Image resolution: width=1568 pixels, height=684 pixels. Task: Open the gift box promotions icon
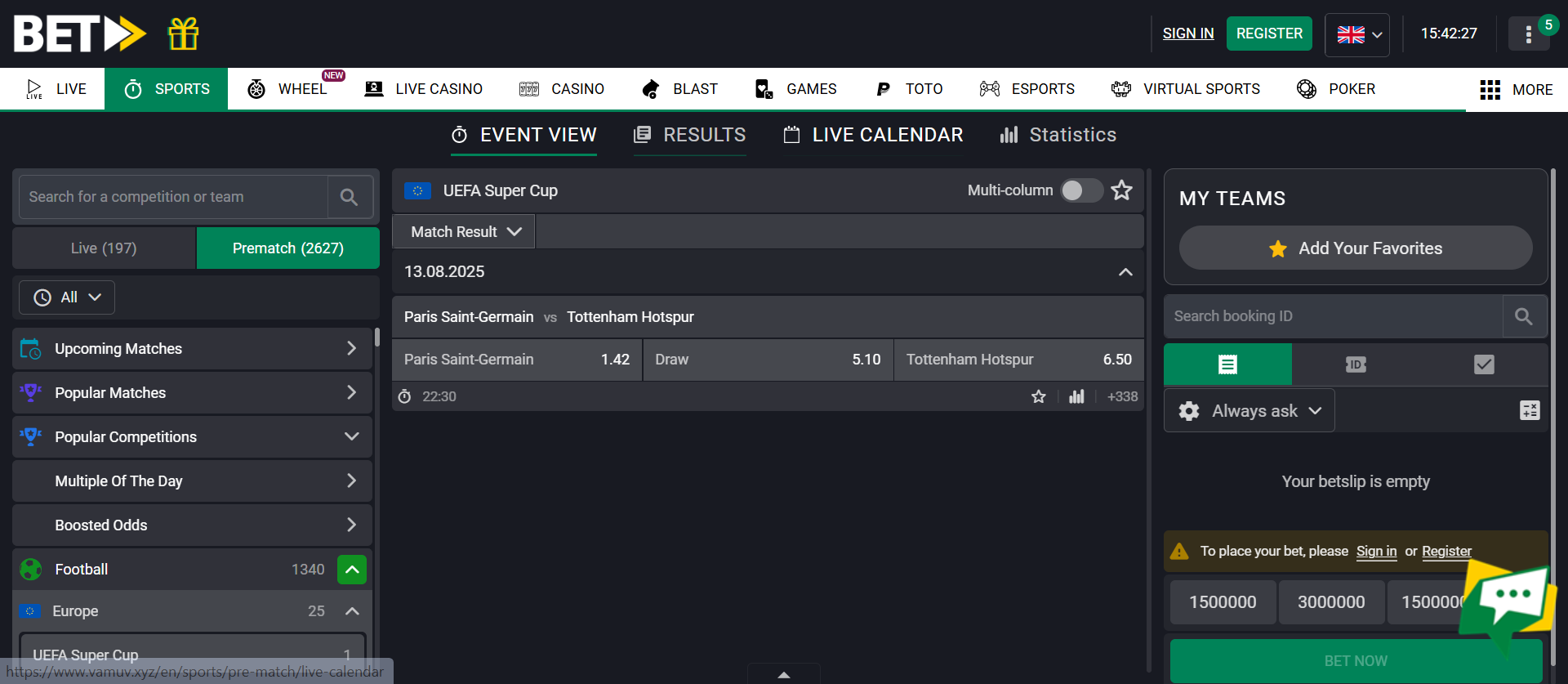pyautogui.click(x=183, y=34)
